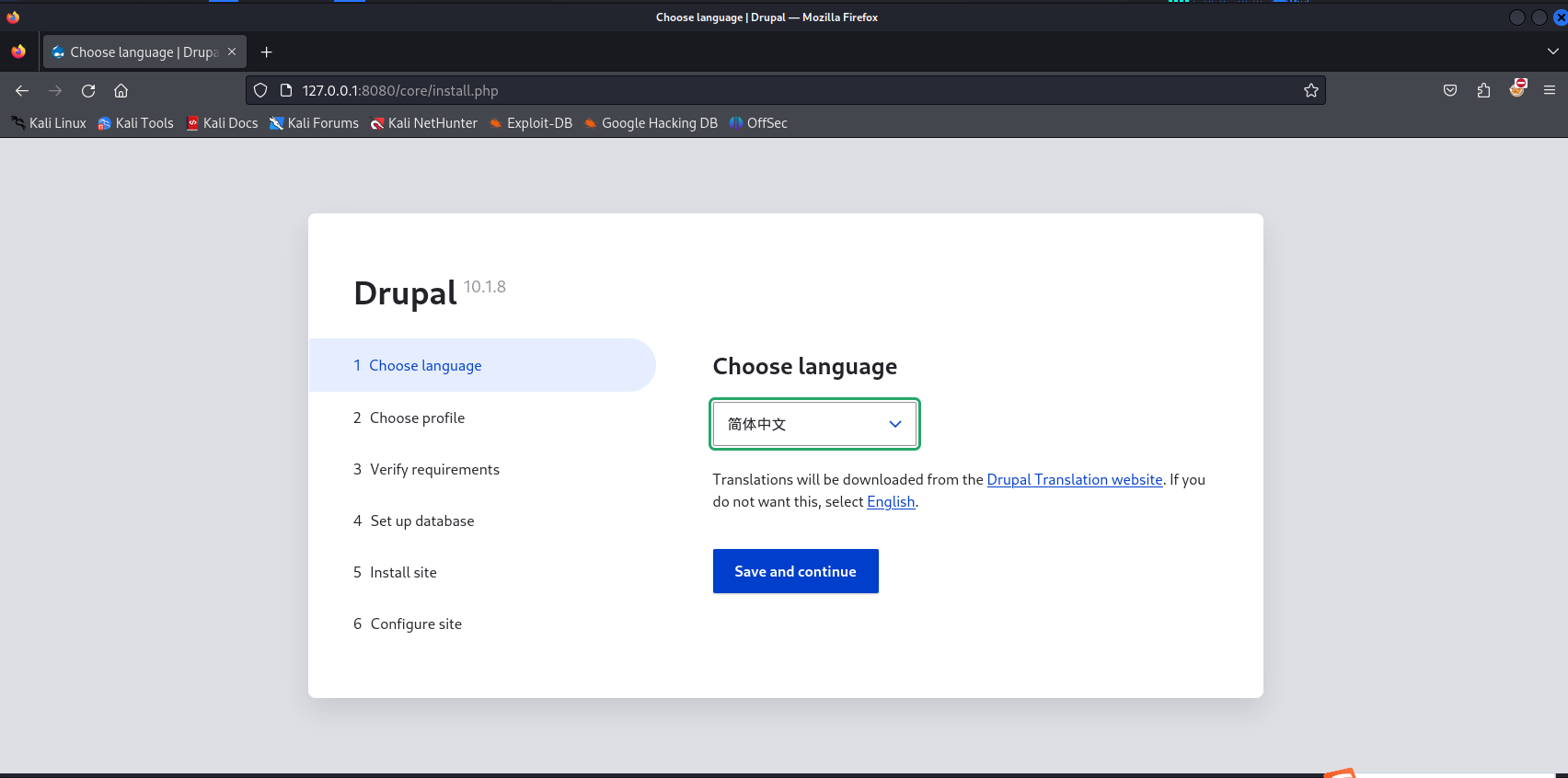Close the Choose language tab
Viewport: 1568px width, 778px height.
point(232,51)
